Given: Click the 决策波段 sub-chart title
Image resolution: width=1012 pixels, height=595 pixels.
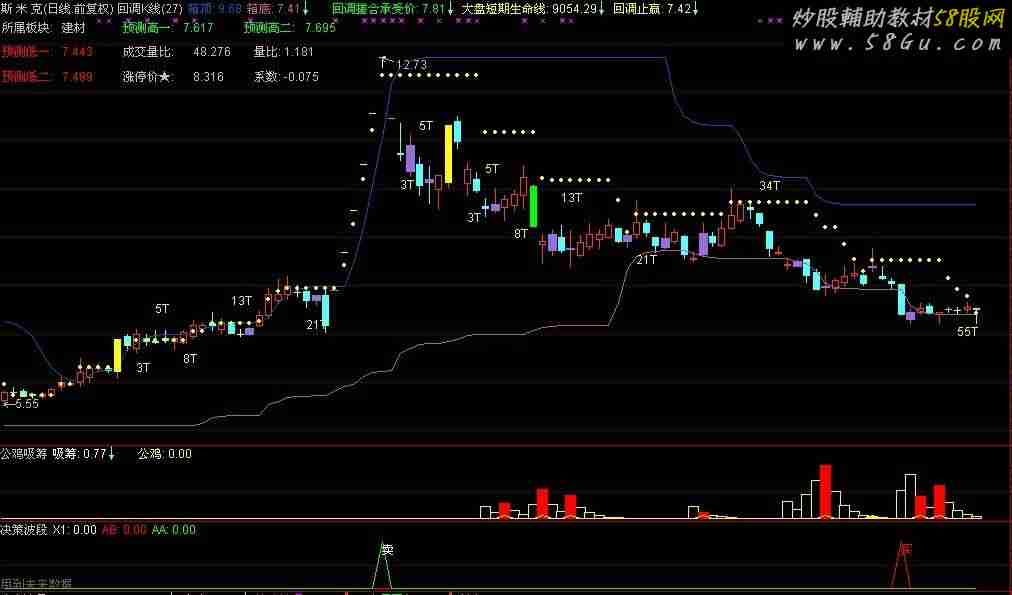Looking at the screenshot, I should click(x=24, y=530).
